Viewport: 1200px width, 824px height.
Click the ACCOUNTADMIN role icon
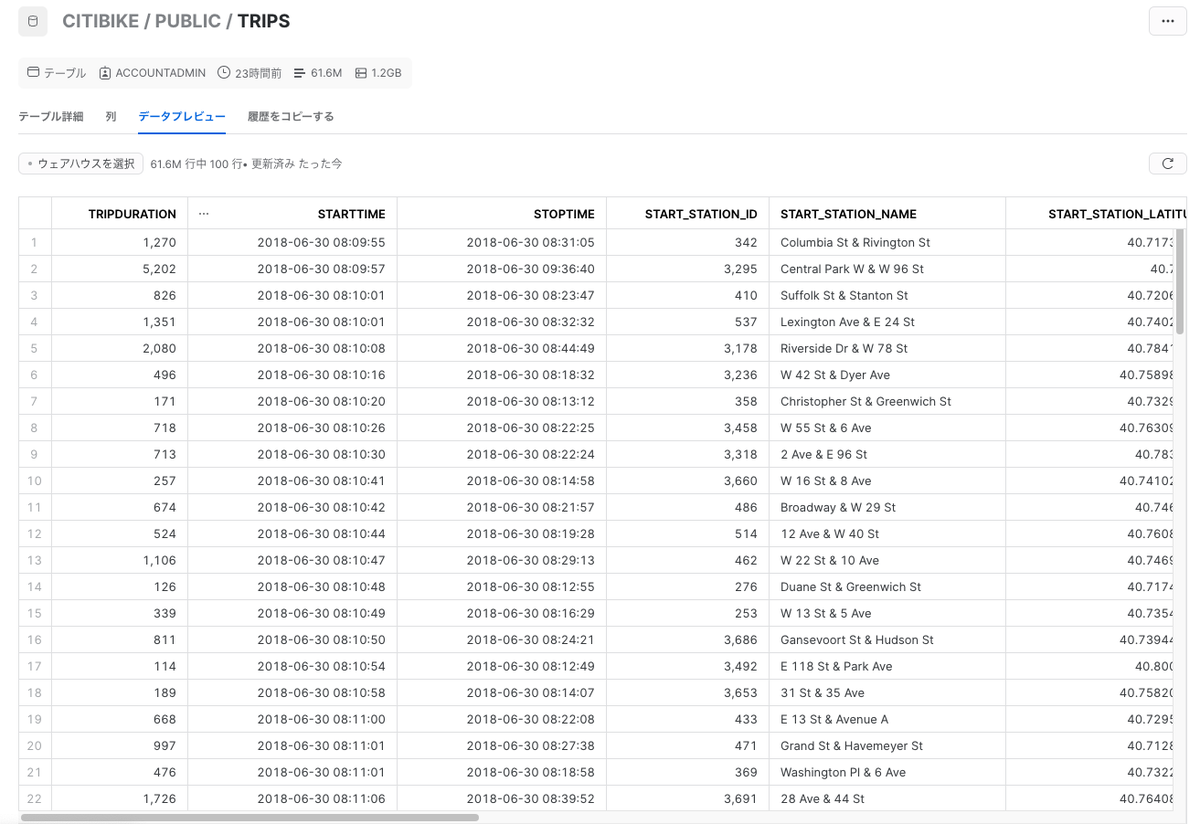point(105,73)
